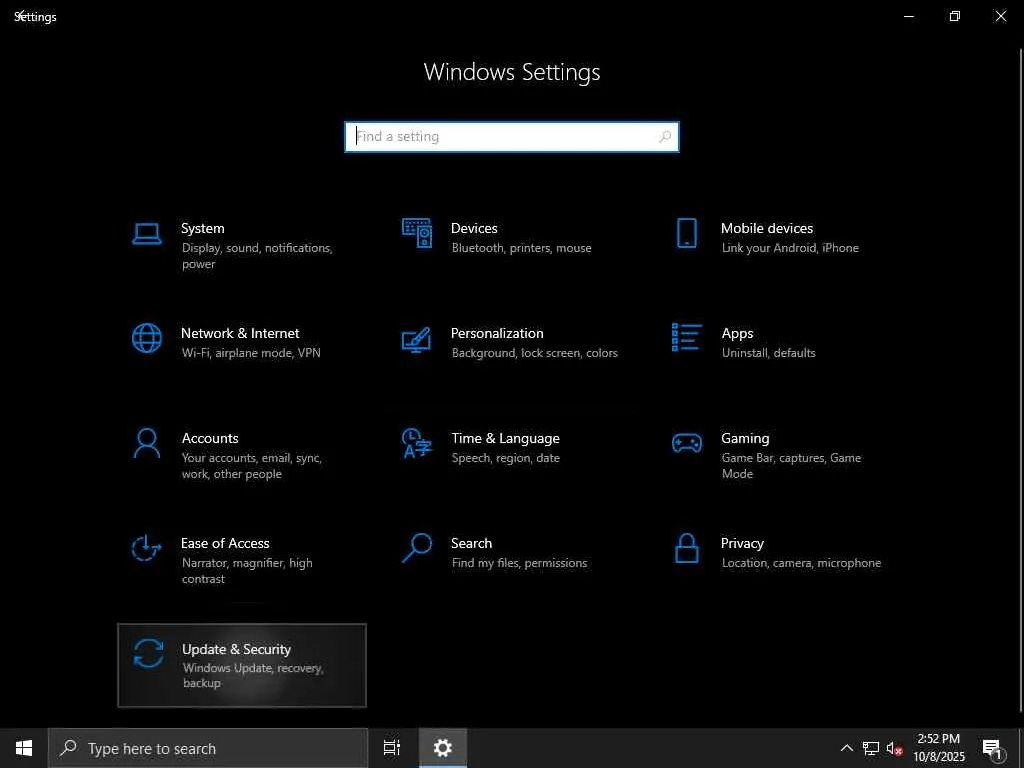Click 'Windows Update, recovery, backup' description
This screenshot has height=768, width=1024.
(x=253, y=675)
